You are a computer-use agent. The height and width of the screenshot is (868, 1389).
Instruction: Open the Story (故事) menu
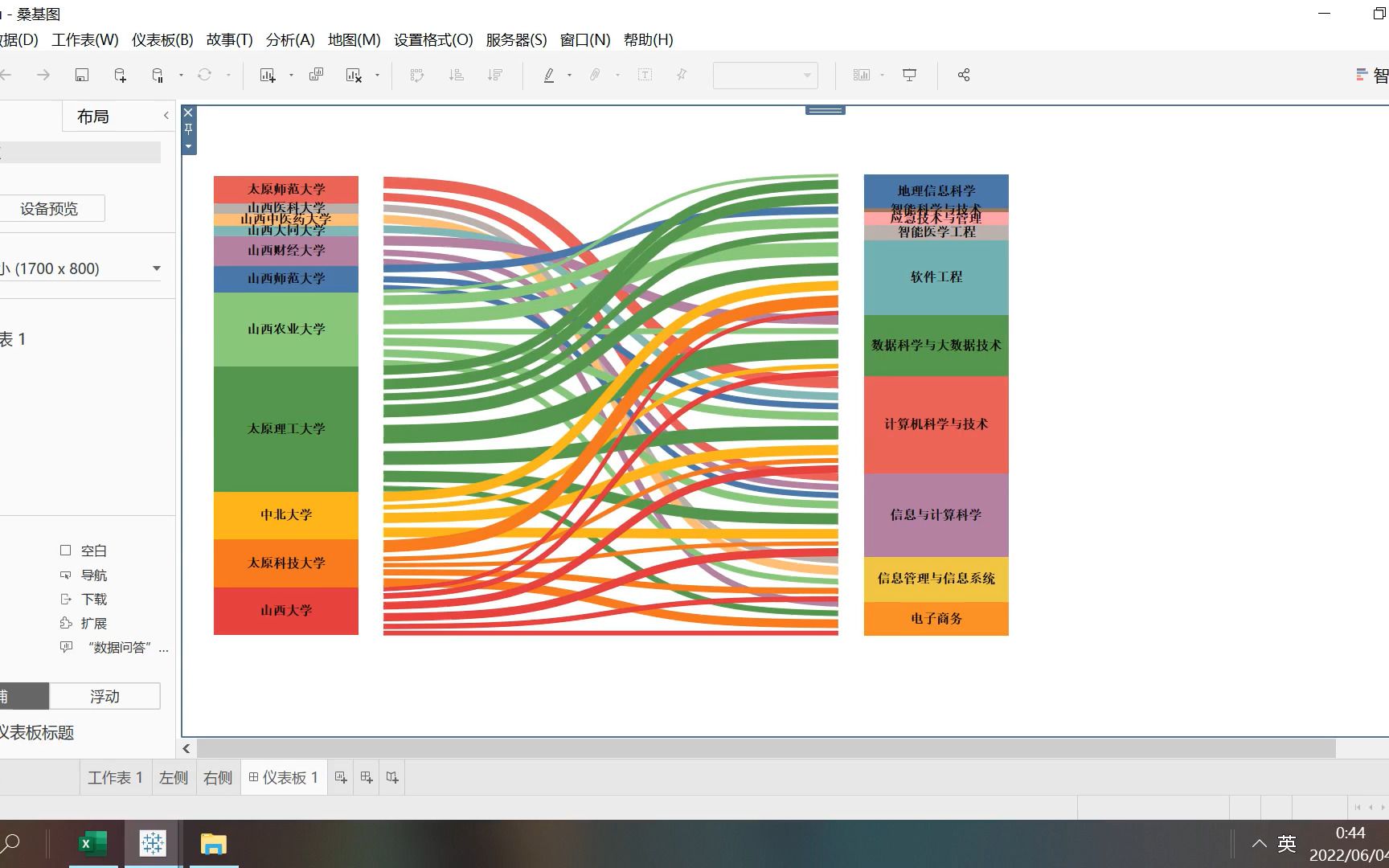(x=230, y=39)
